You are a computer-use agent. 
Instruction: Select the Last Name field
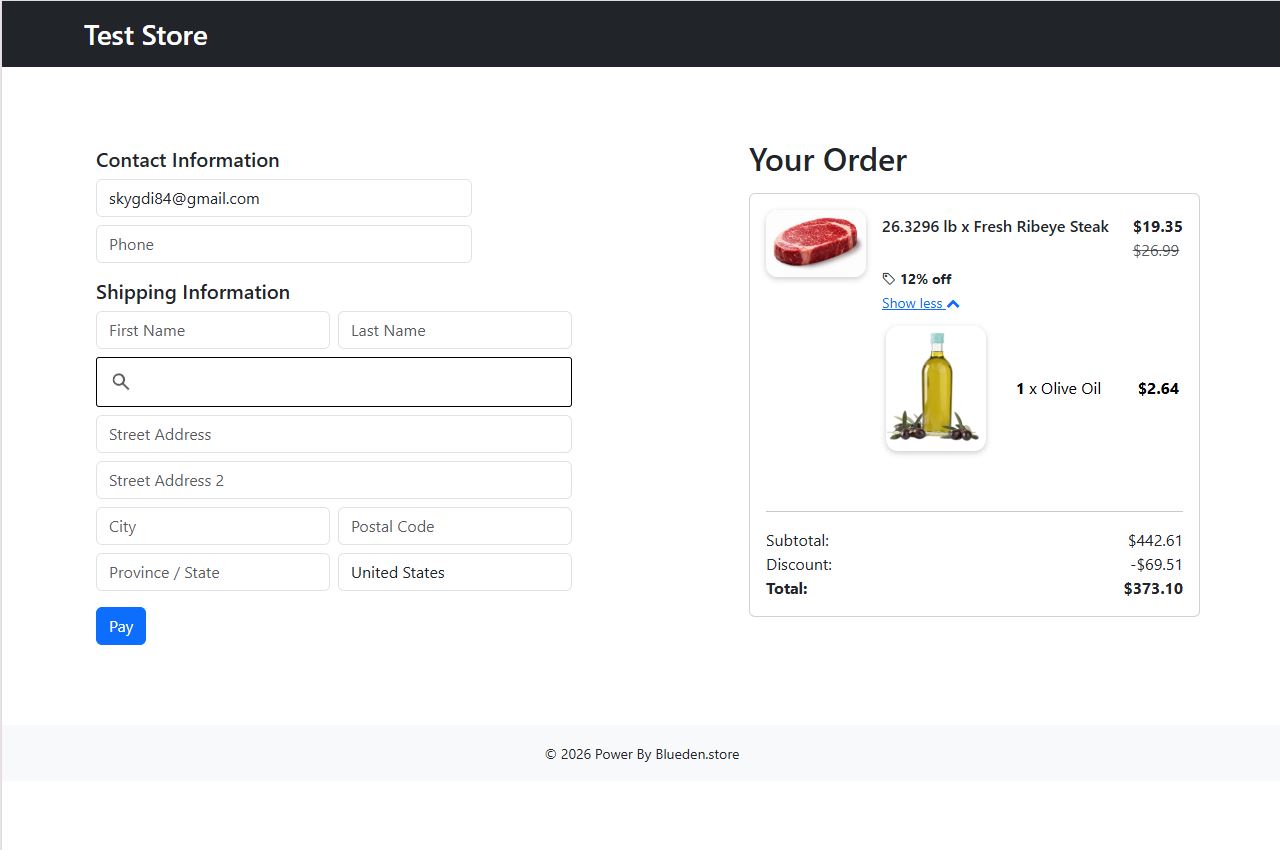(454, 330)
